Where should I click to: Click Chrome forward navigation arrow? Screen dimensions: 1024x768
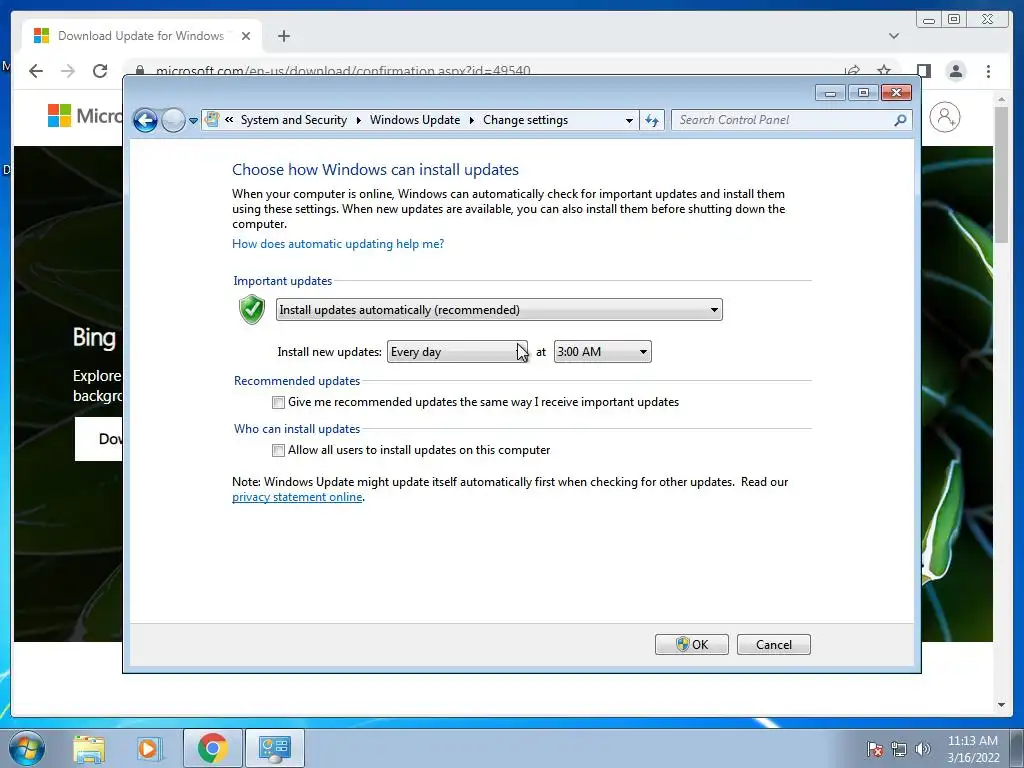click(68, 71)
